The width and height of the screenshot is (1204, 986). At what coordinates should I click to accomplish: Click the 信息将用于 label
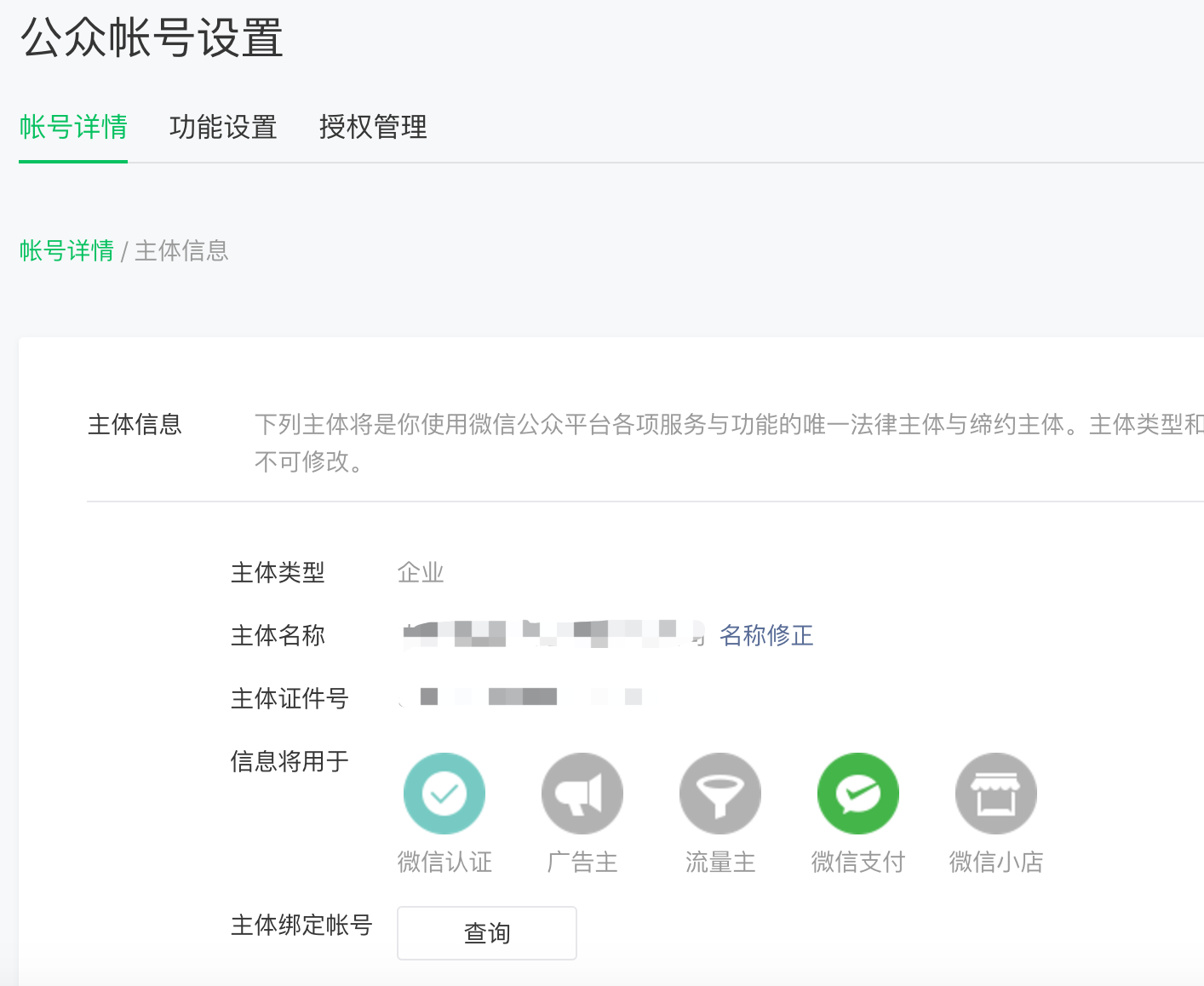pyautogui.click(x=290, y=761)
